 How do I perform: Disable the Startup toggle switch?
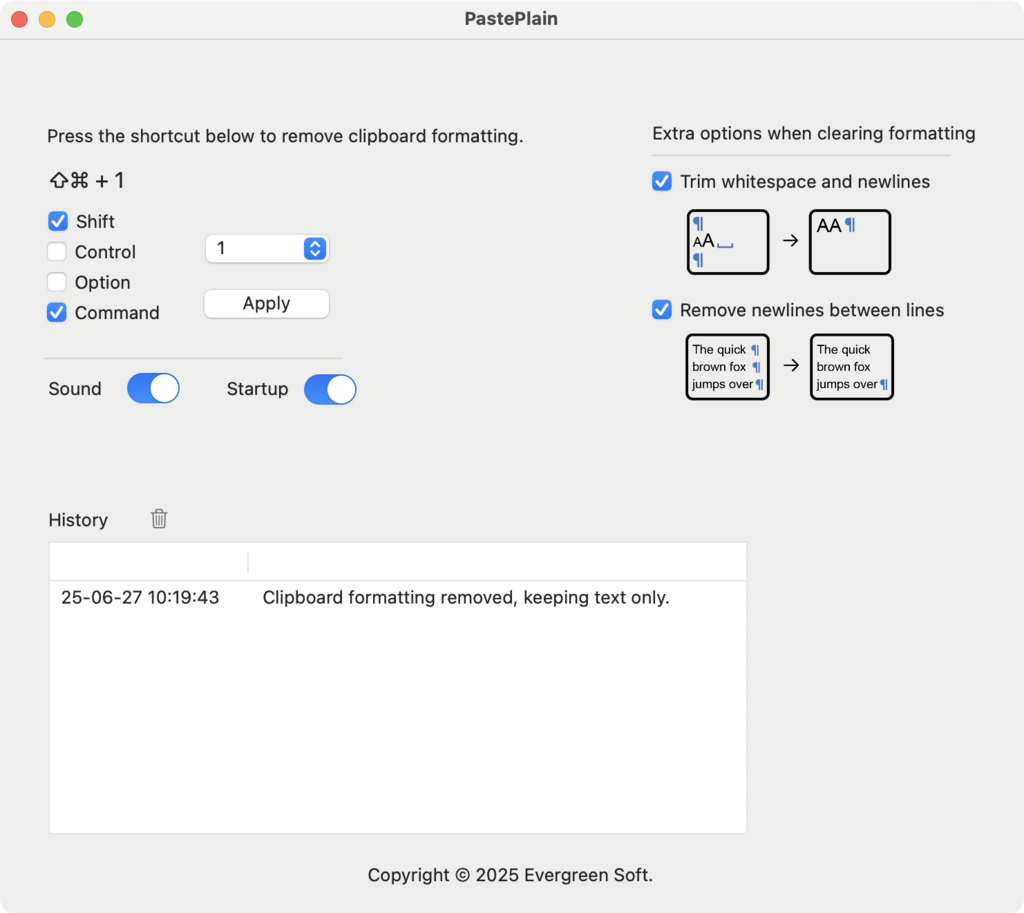(x=330, y=389)
